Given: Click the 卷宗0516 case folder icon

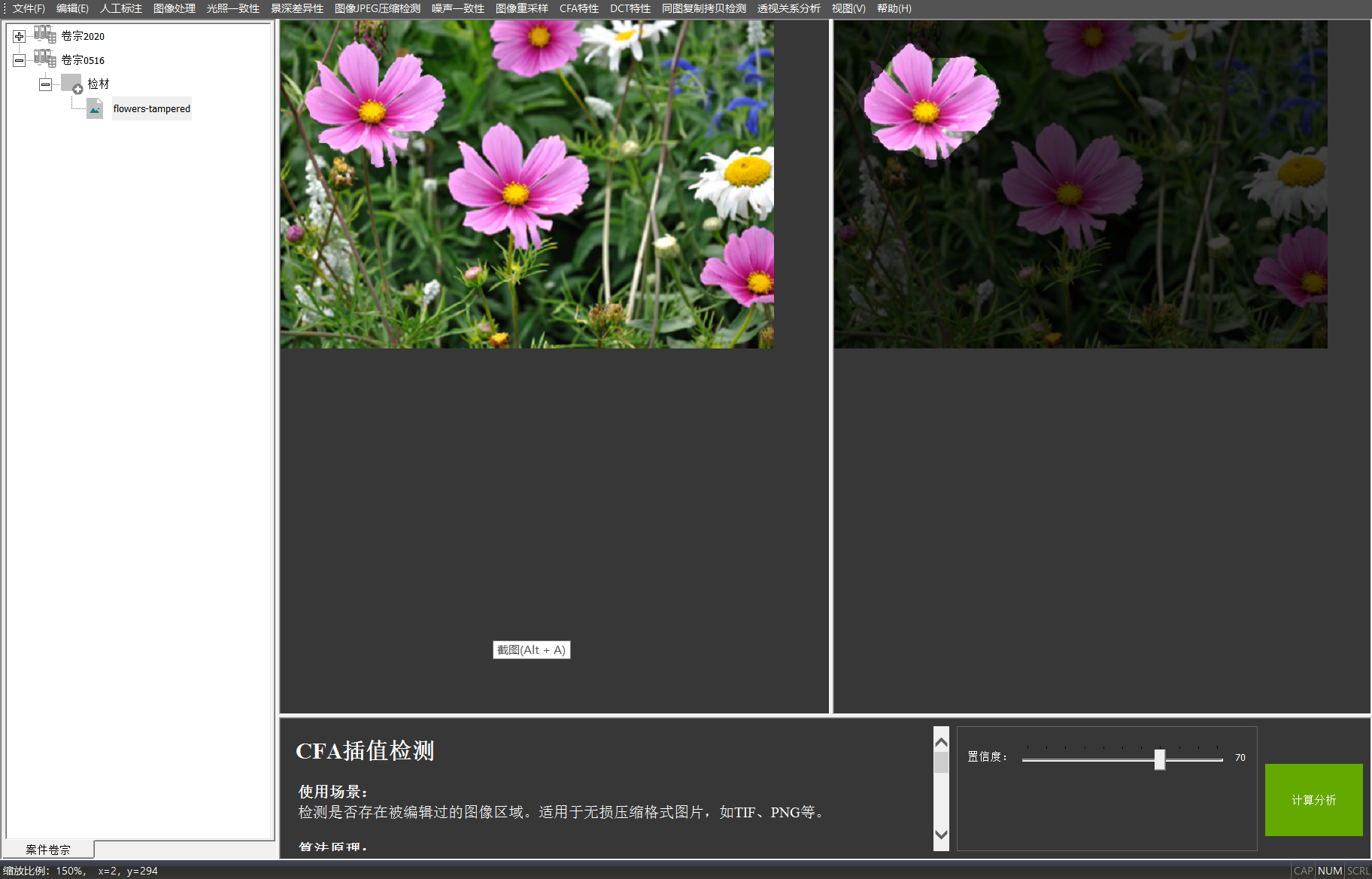Looking at the screenshot, I should pos(44,59).
